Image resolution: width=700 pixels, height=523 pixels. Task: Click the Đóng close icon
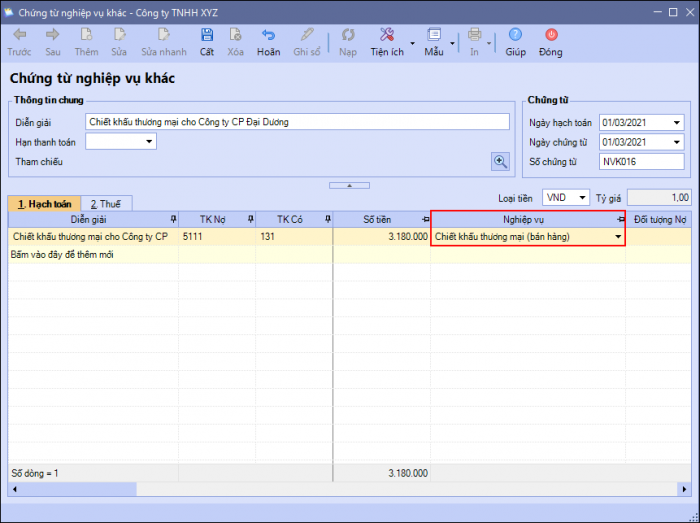(x=550, y=35)
